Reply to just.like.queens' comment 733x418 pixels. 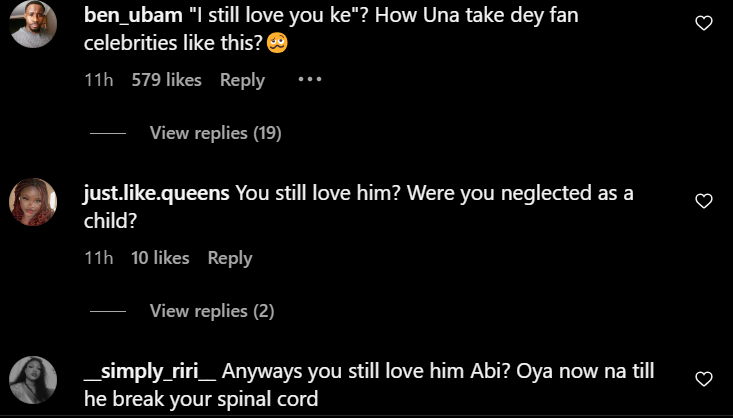click(x=230, y=258)
